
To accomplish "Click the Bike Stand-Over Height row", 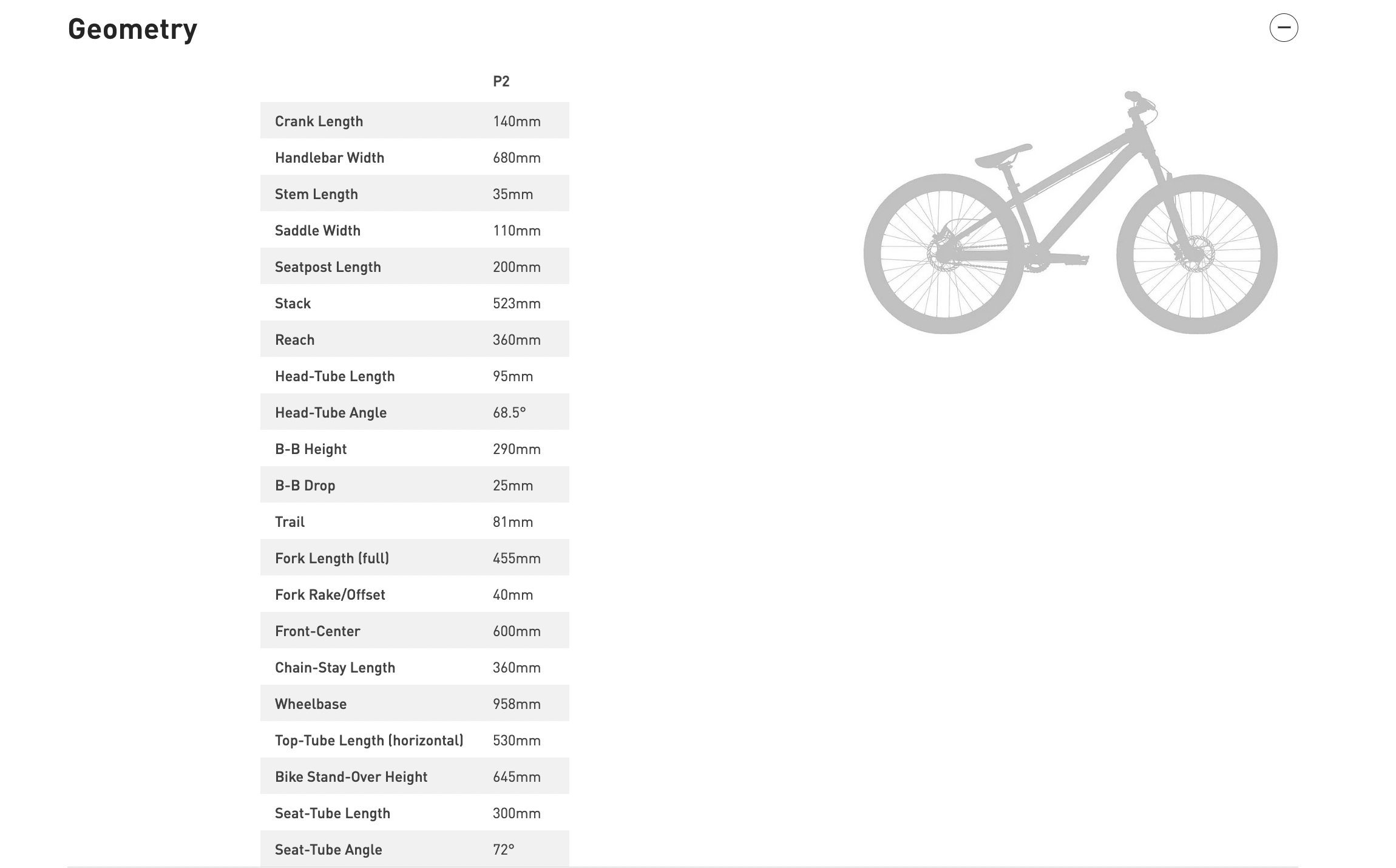I will [x=415, y=776].
